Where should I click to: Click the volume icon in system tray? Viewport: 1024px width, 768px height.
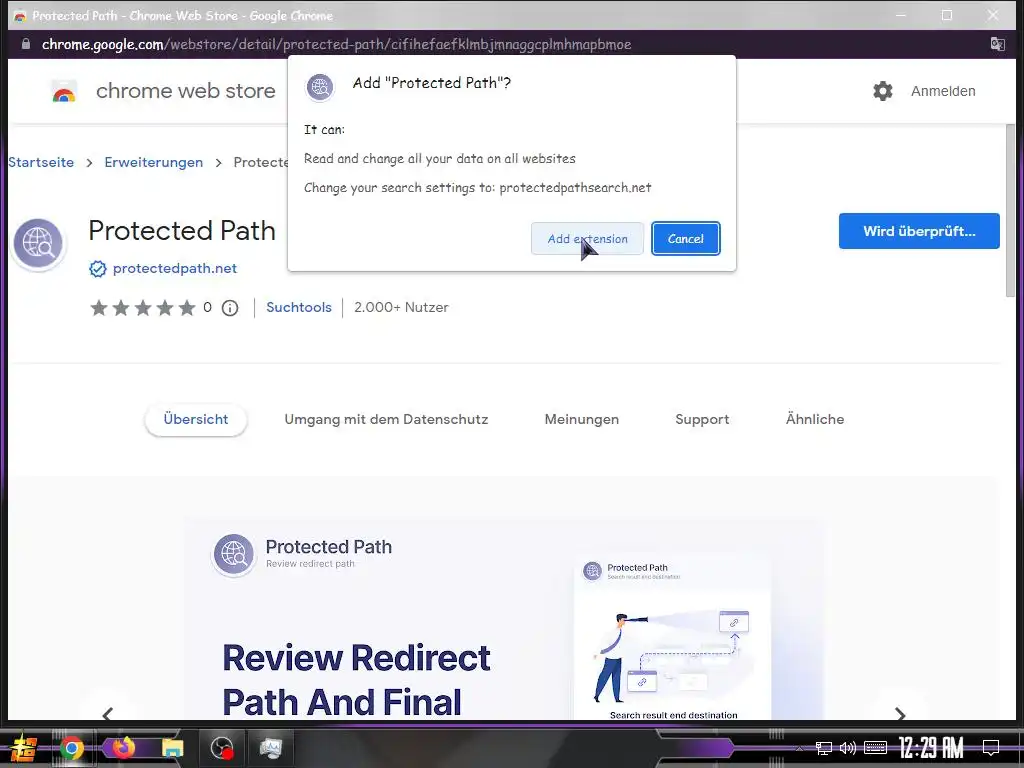[x=847, y=748]
